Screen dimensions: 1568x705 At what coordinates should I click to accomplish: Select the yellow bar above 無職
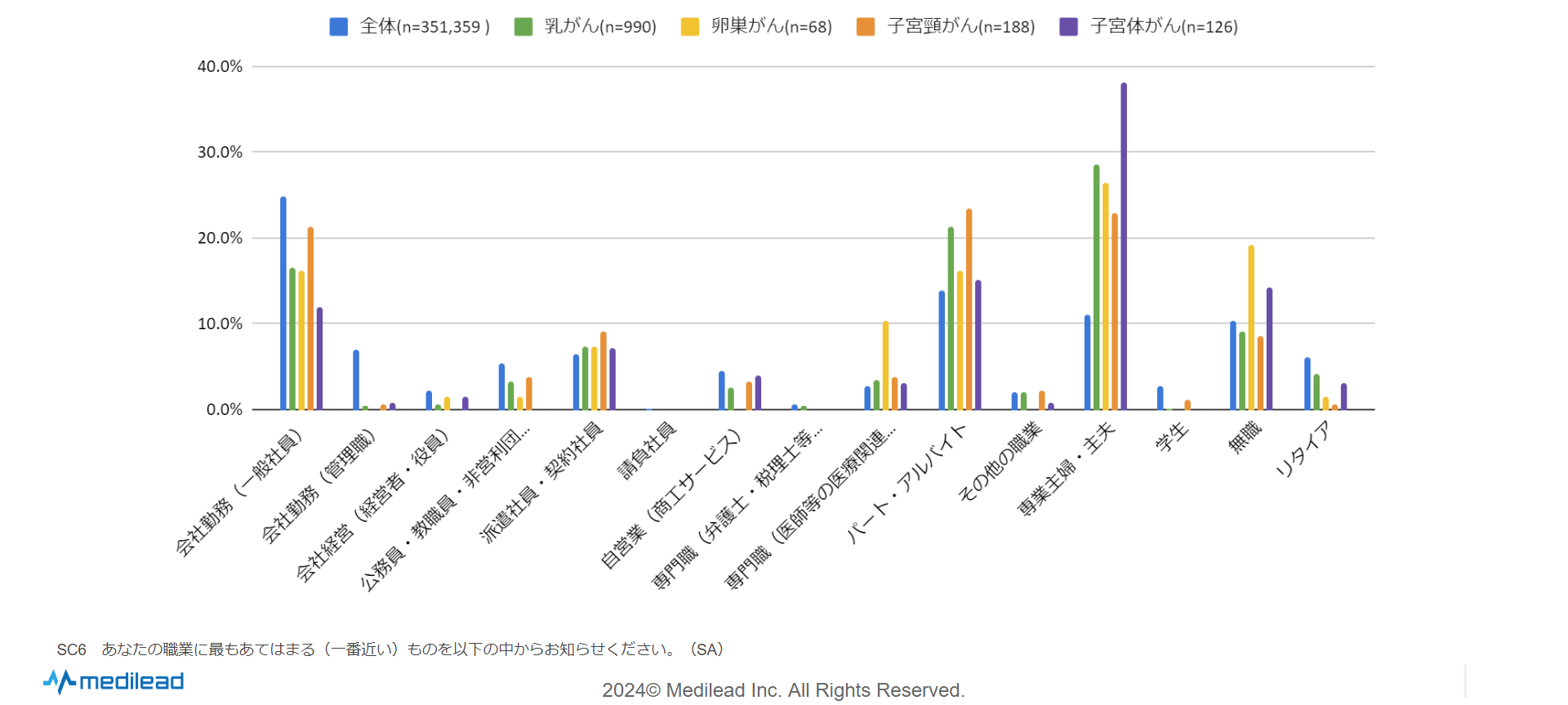click(x=1251, y=327)
